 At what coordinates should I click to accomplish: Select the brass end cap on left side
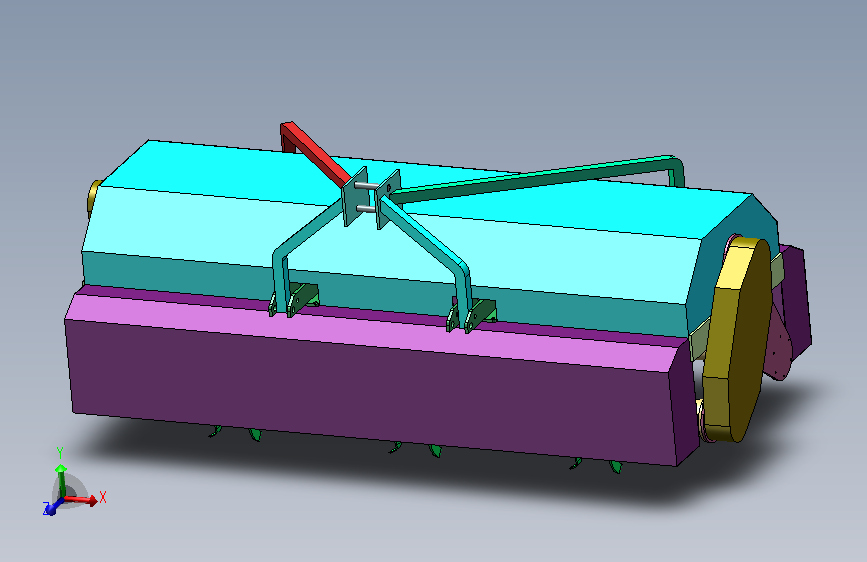click(x=94, y=196)
